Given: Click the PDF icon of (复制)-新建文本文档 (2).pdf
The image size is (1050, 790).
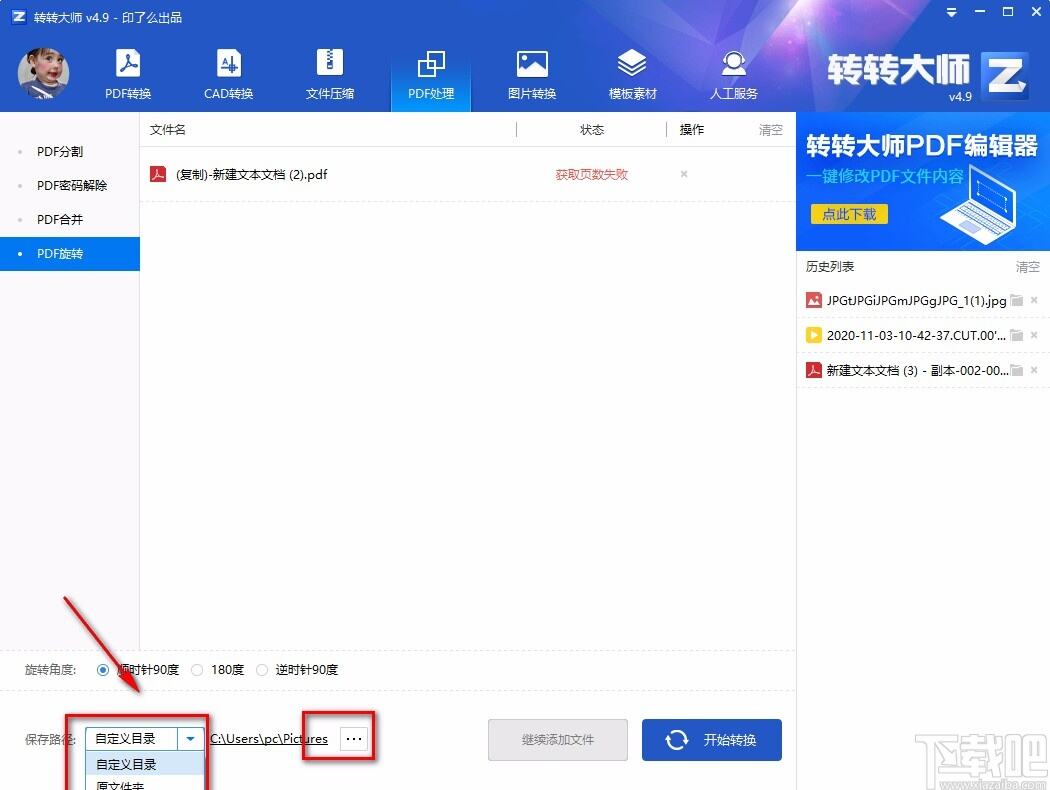Looking at the screenshot, I should [x=158, y=174].
